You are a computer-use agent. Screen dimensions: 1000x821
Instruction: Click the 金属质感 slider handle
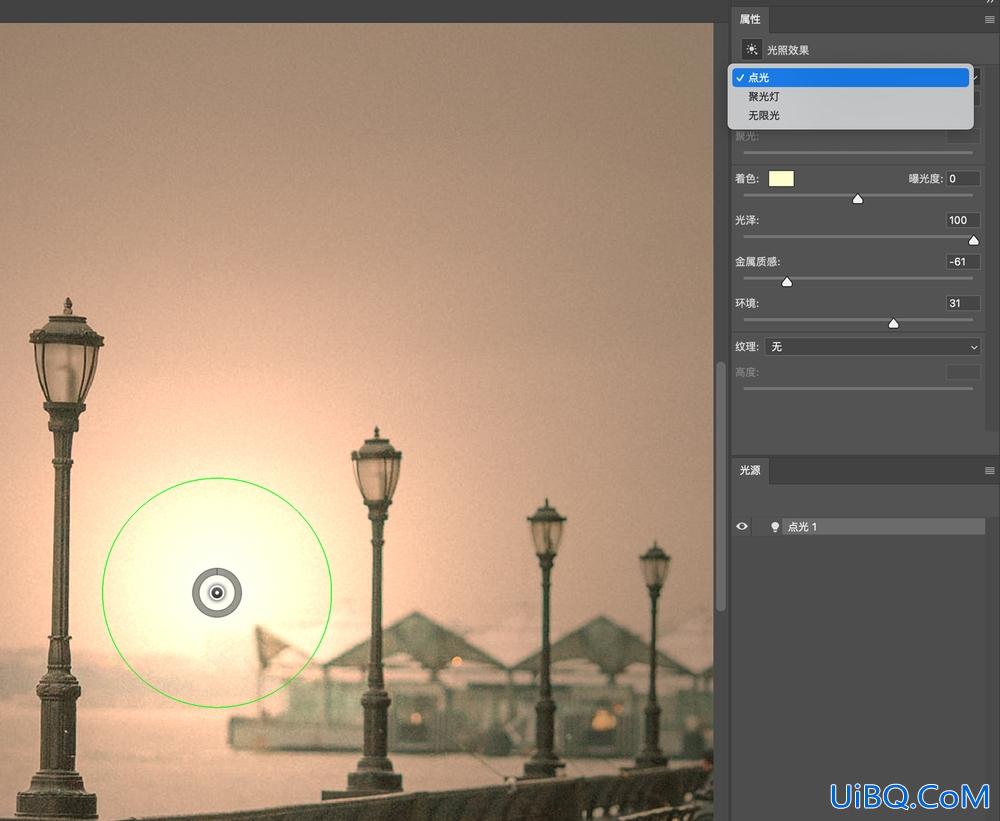(x=787, y=282)
